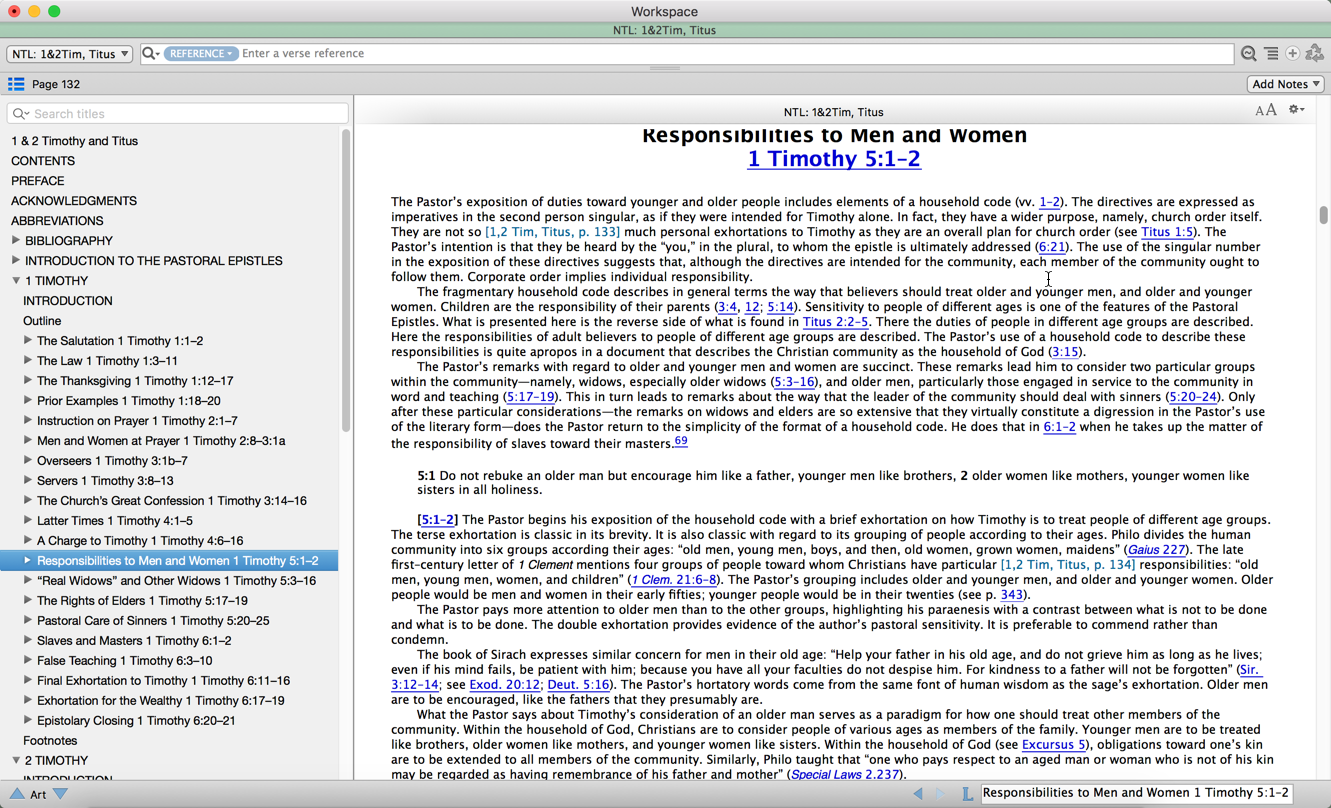This screenshot has height=808, width=1331.
Task: Expand False Teaching 1 Timothy 6:3–10
Action: tap(28, 660)
